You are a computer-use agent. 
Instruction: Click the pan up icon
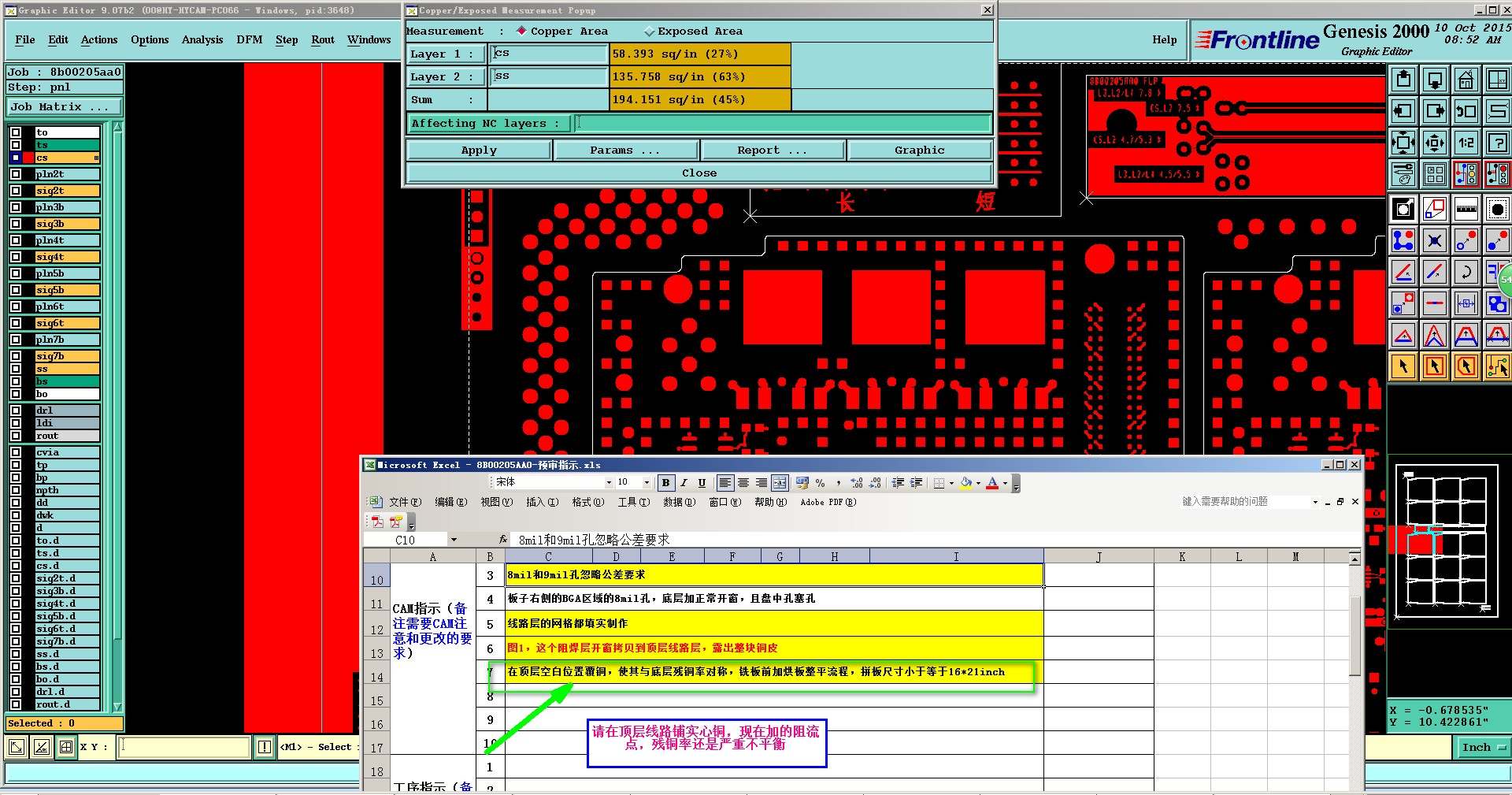pyautogui.click(x=1403, y=80)
